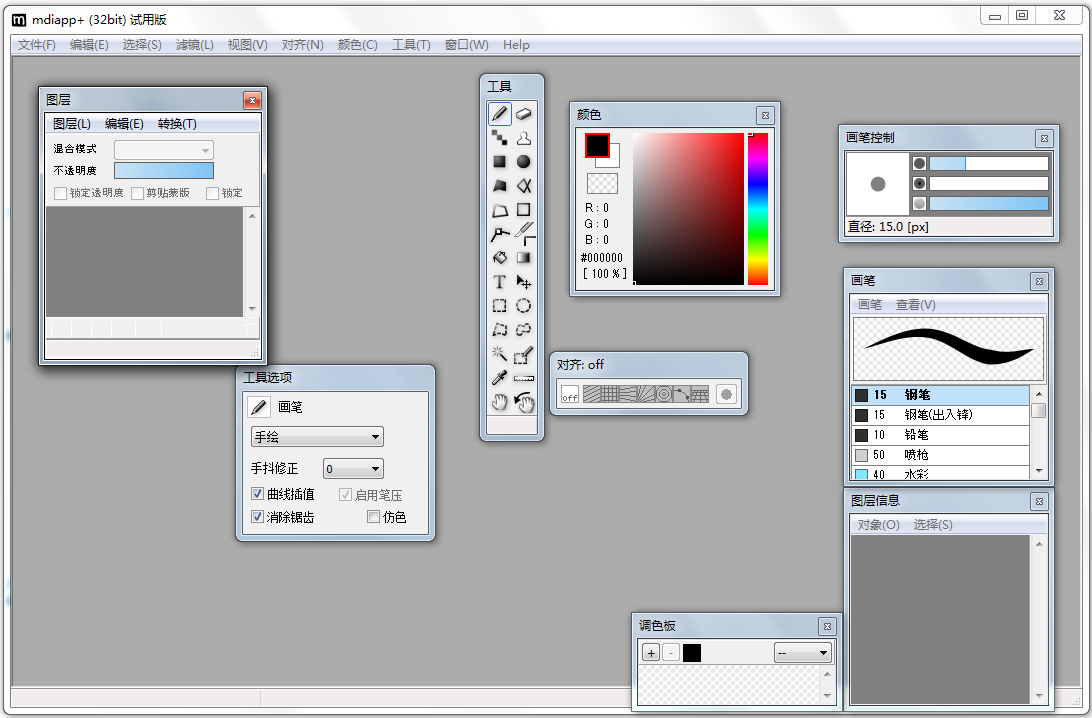This screenshot has height=718, width=1092.
Task: Pick the selection pen tool
Action: pos(524,355)
